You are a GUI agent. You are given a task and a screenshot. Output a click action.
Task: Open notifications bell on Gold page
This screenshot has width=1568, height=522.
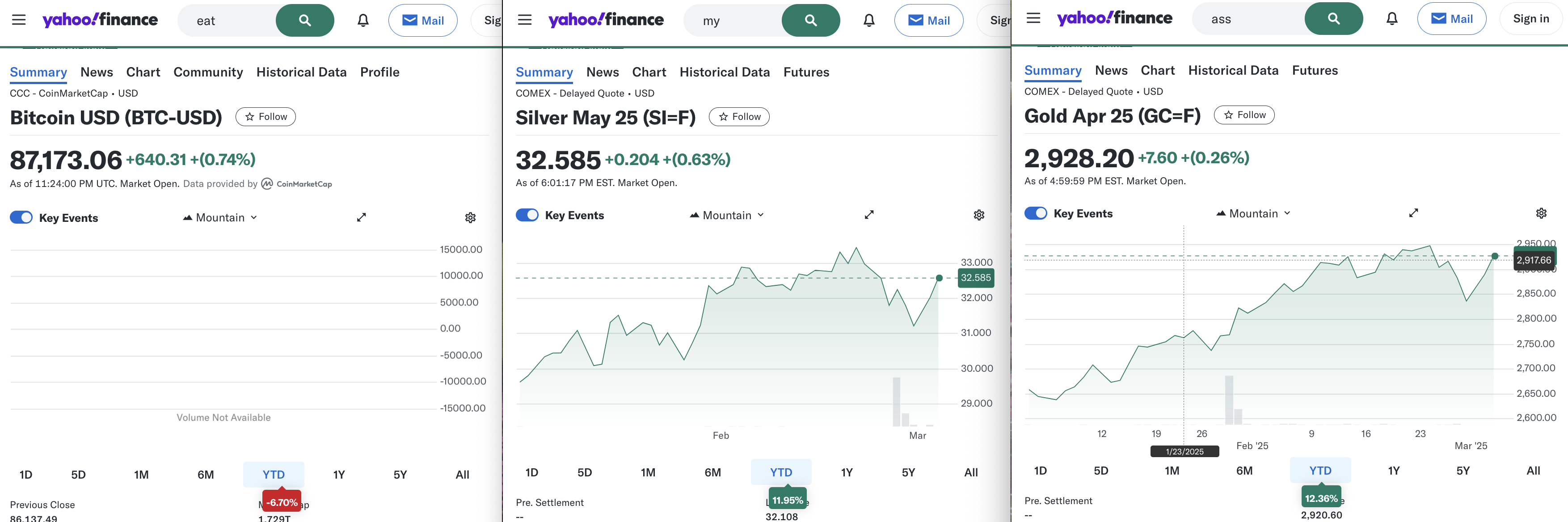[x=1391, y=19]
